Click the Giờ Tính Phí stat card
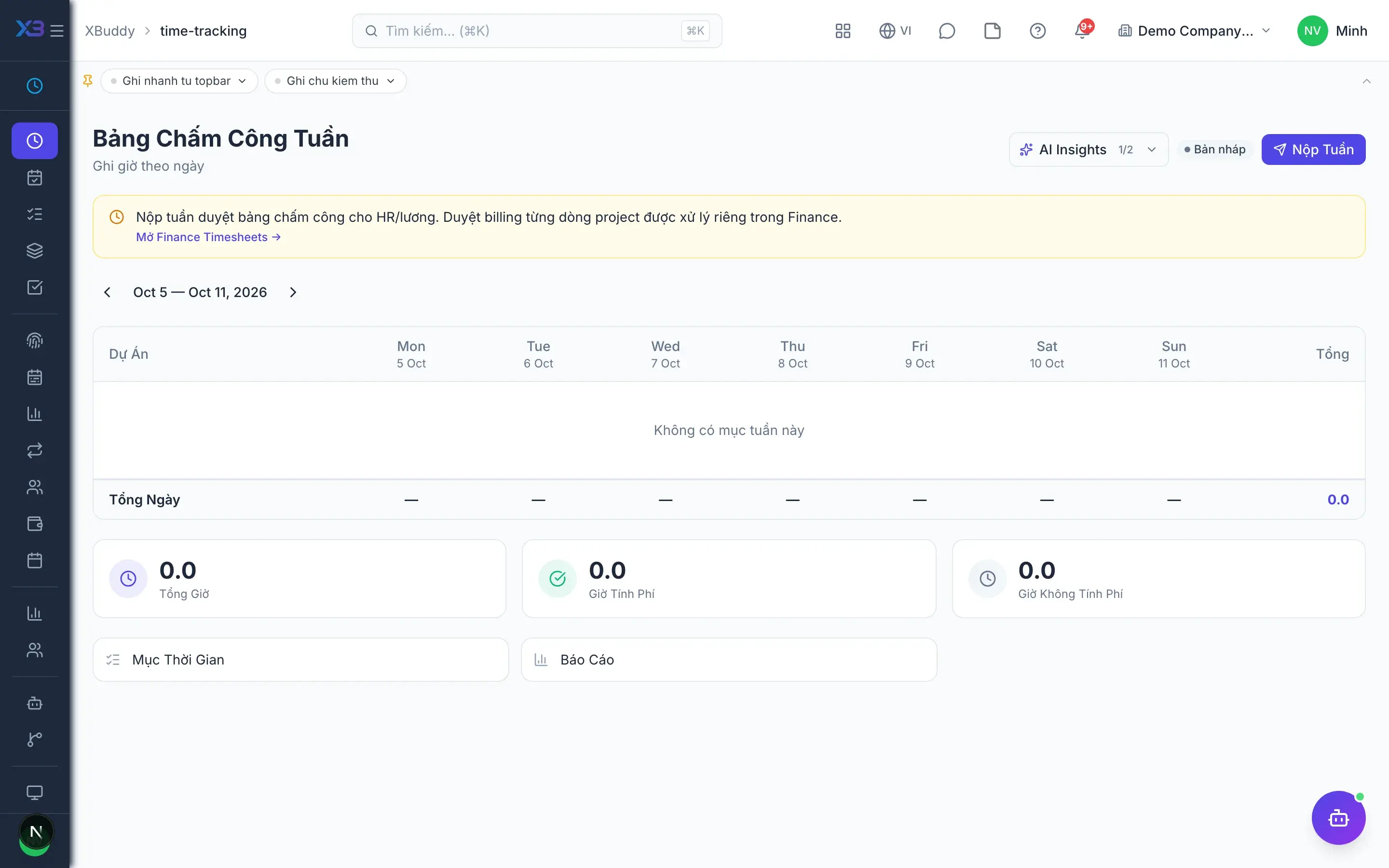Screen dimensions: 1389x868 tap(729, 579)
